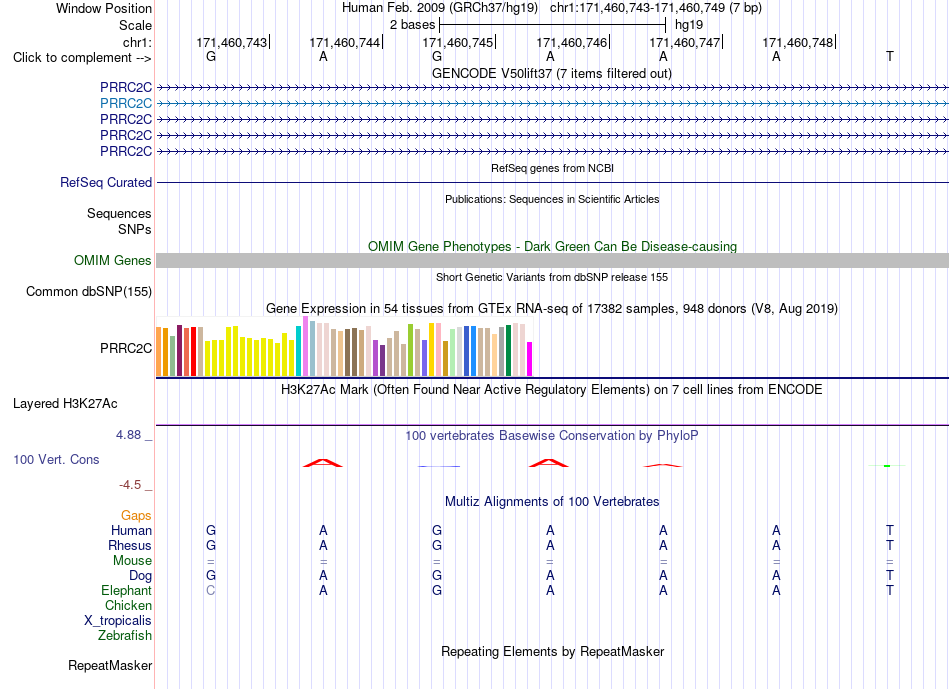950x689 pixels.
Task: Click the gray OMIM Genes item bar
Action: (x=553, y=261)
